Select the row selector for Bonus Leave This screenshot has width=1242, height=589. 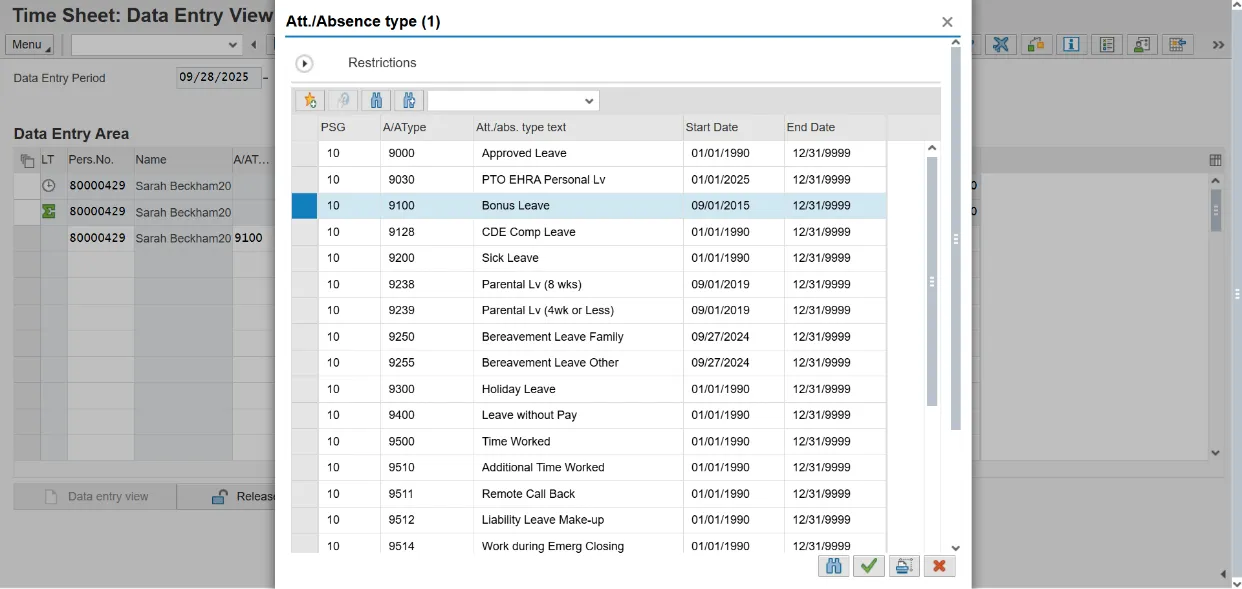(304, 206)
